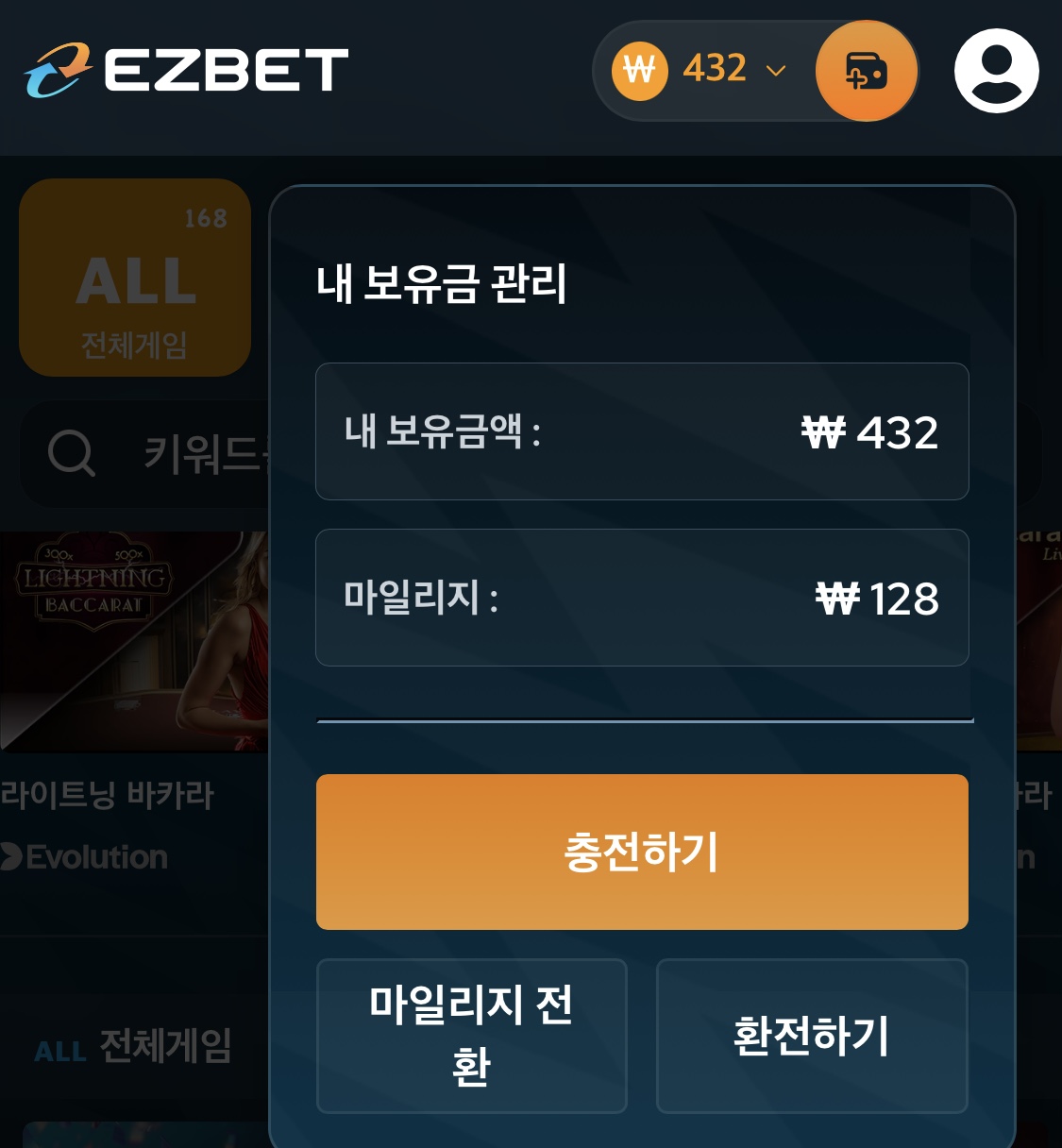Viewport: 1062px width, 1148px height.
Task: Click the search magnifier icon
Action: (72, 454)
